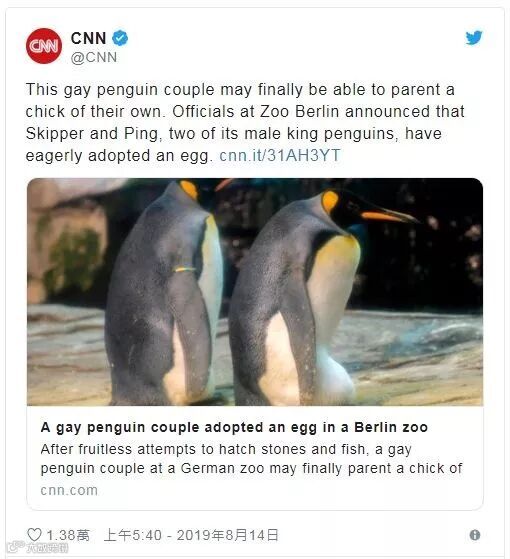Click the CNN profile avatar logo

[44, 46]
